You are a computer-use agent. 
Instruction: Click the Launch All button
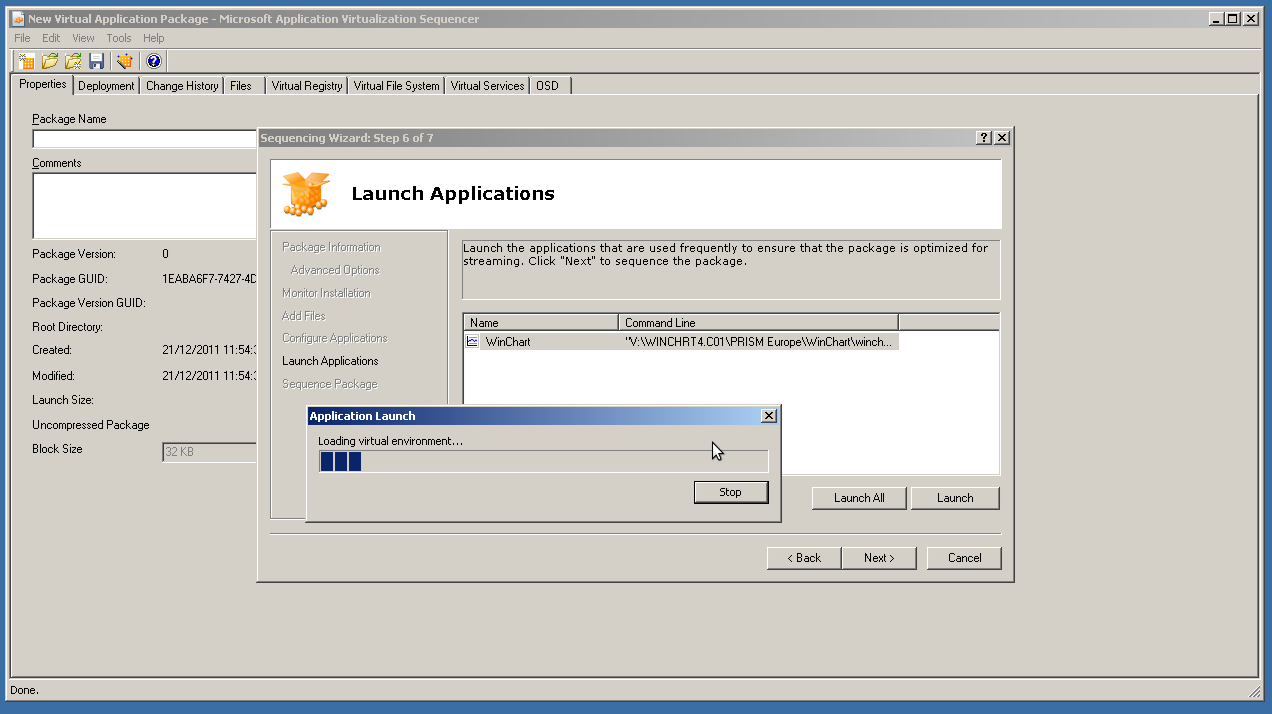(x=859, y=498)
